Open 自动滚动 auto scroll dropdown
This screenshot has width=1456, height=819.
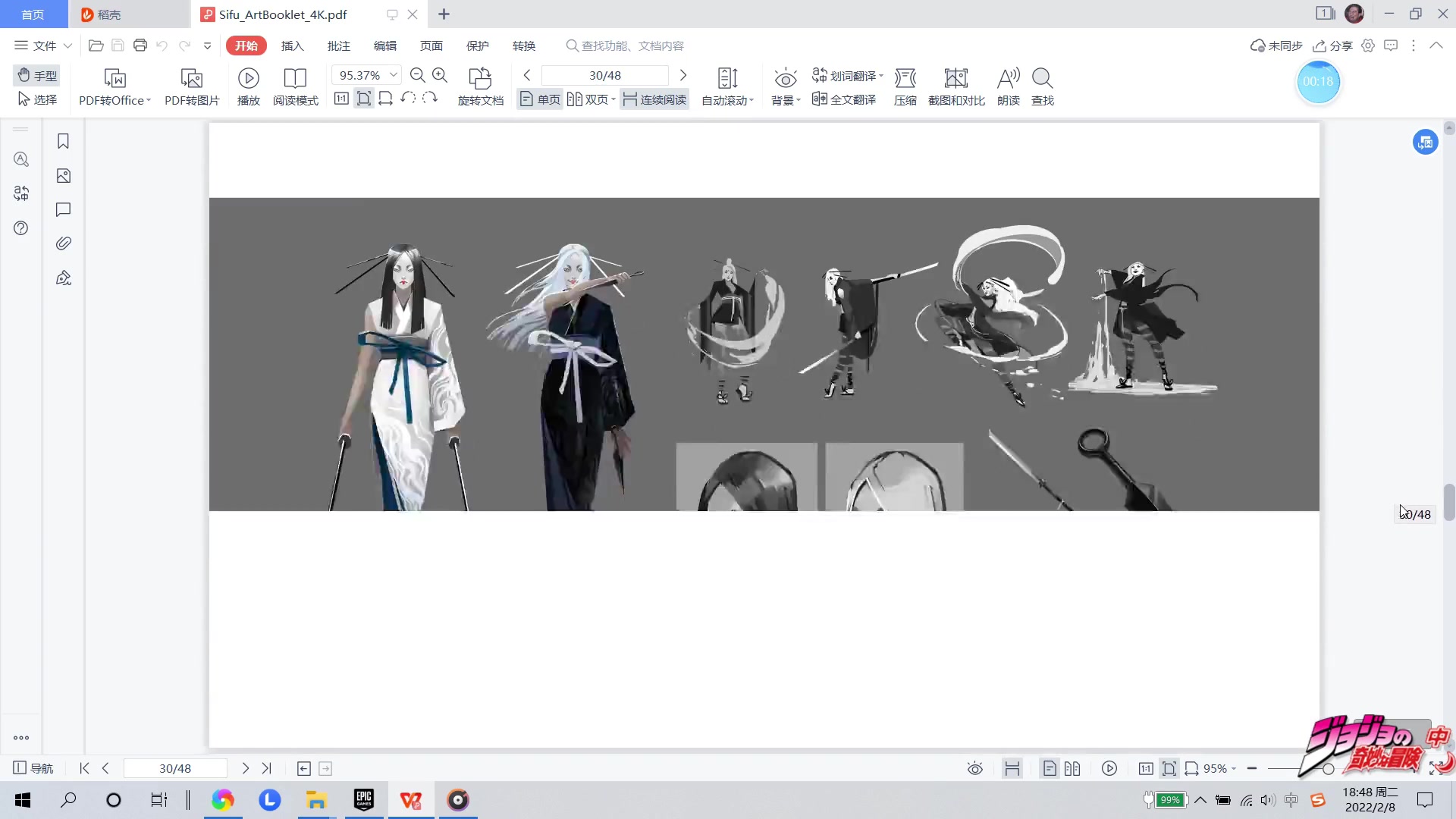pyautogui.click(x=727, y=86)
